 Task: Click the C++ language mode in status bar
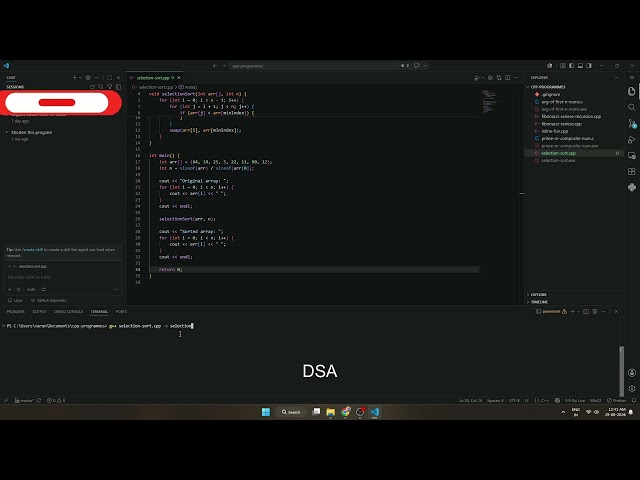544,400
